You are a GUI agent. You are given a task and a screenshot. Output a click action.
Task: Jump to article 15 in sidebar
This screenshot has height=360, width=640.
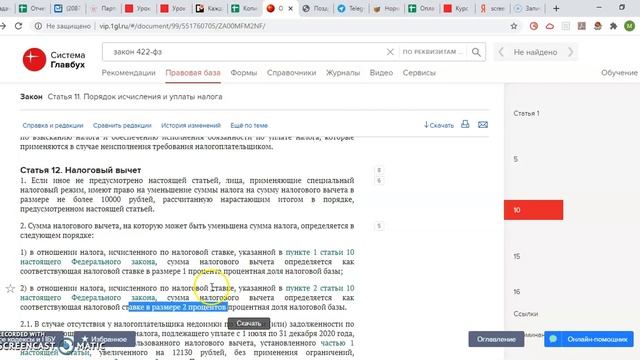coord(517,256)
